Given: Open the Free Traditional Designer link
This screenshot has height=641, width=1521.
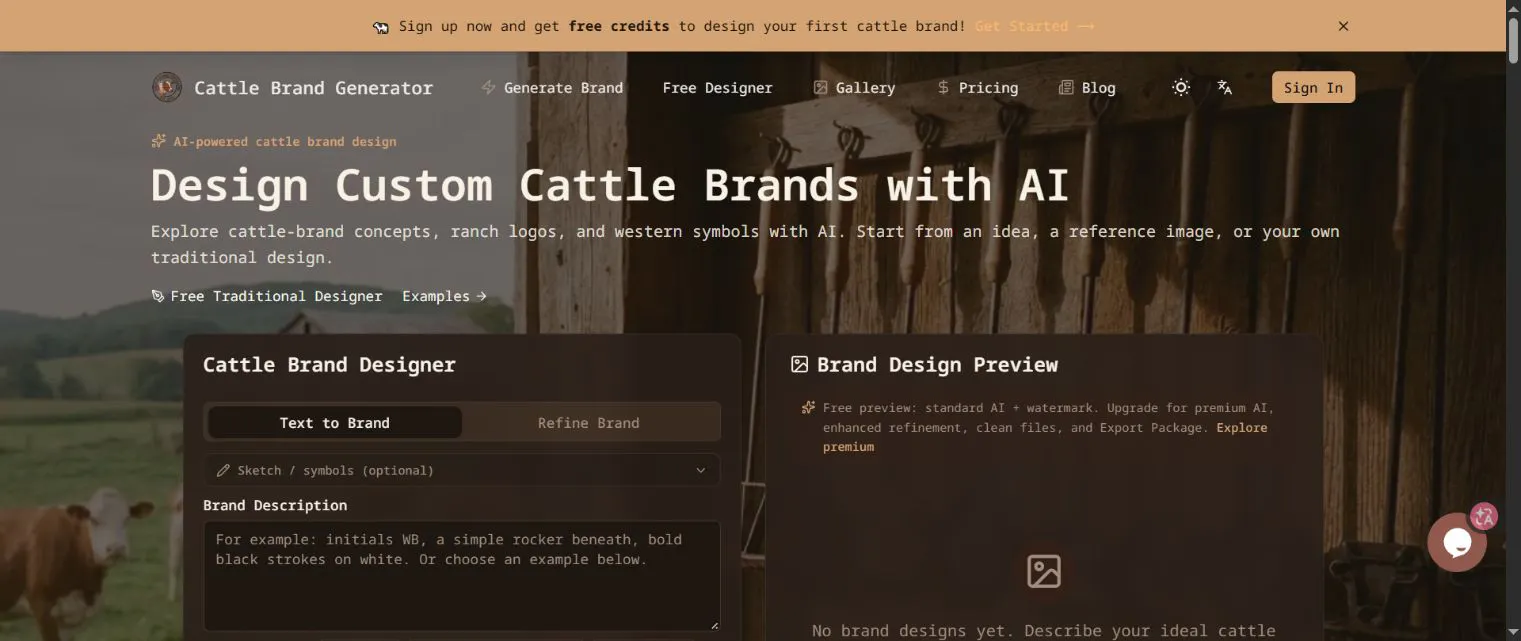Looking at the screenshot, I should tap(267, 296).
